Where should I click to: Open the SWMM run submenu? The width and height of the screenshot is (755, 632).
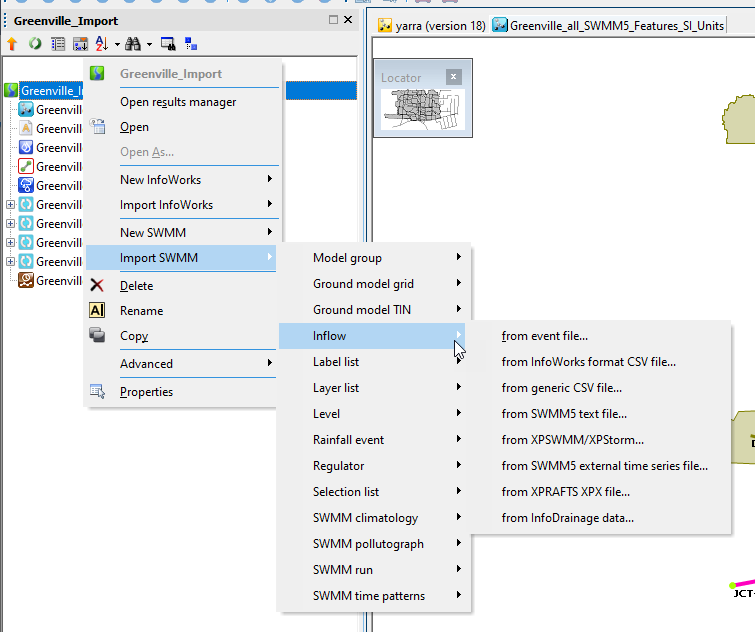pyautogui.click(x=373, y=570)
